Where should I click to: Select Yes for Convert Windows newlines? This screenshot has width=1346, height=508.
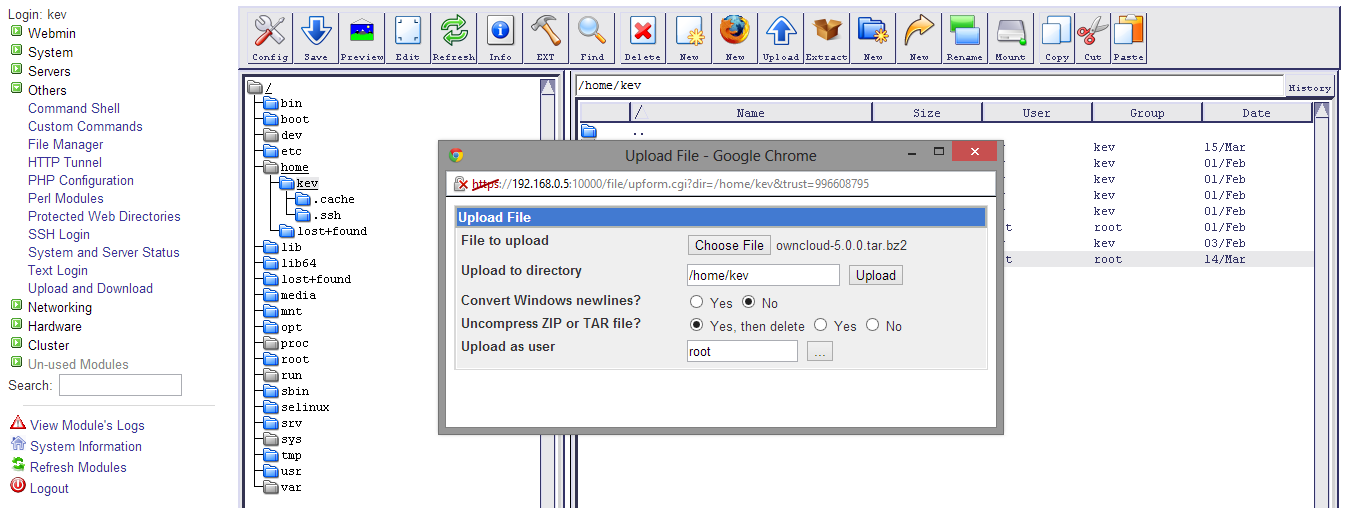tap(696, 302)
